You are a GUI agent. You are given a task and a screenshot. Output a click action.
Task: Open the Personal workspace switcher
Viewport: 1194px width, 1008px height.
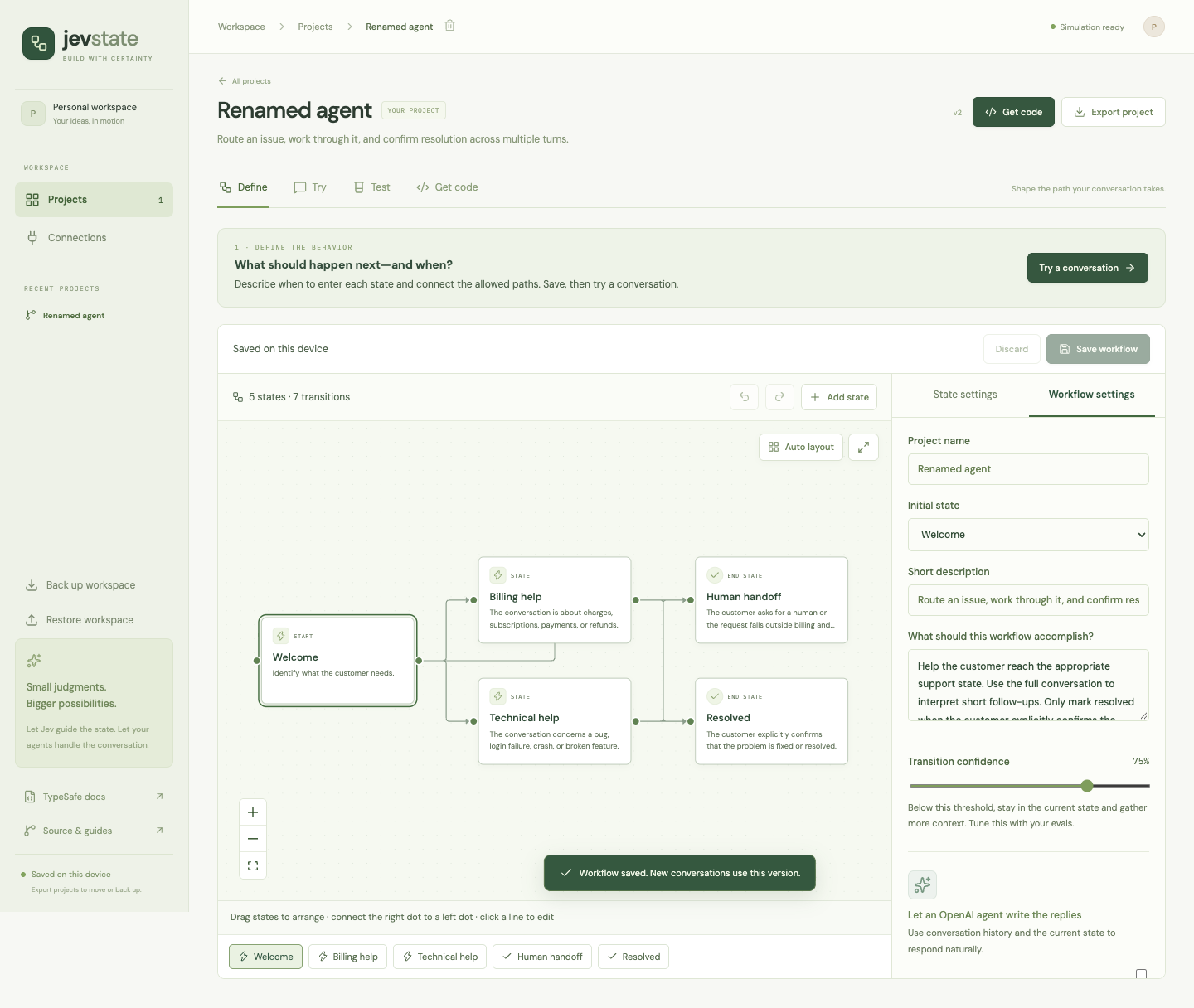94,114
